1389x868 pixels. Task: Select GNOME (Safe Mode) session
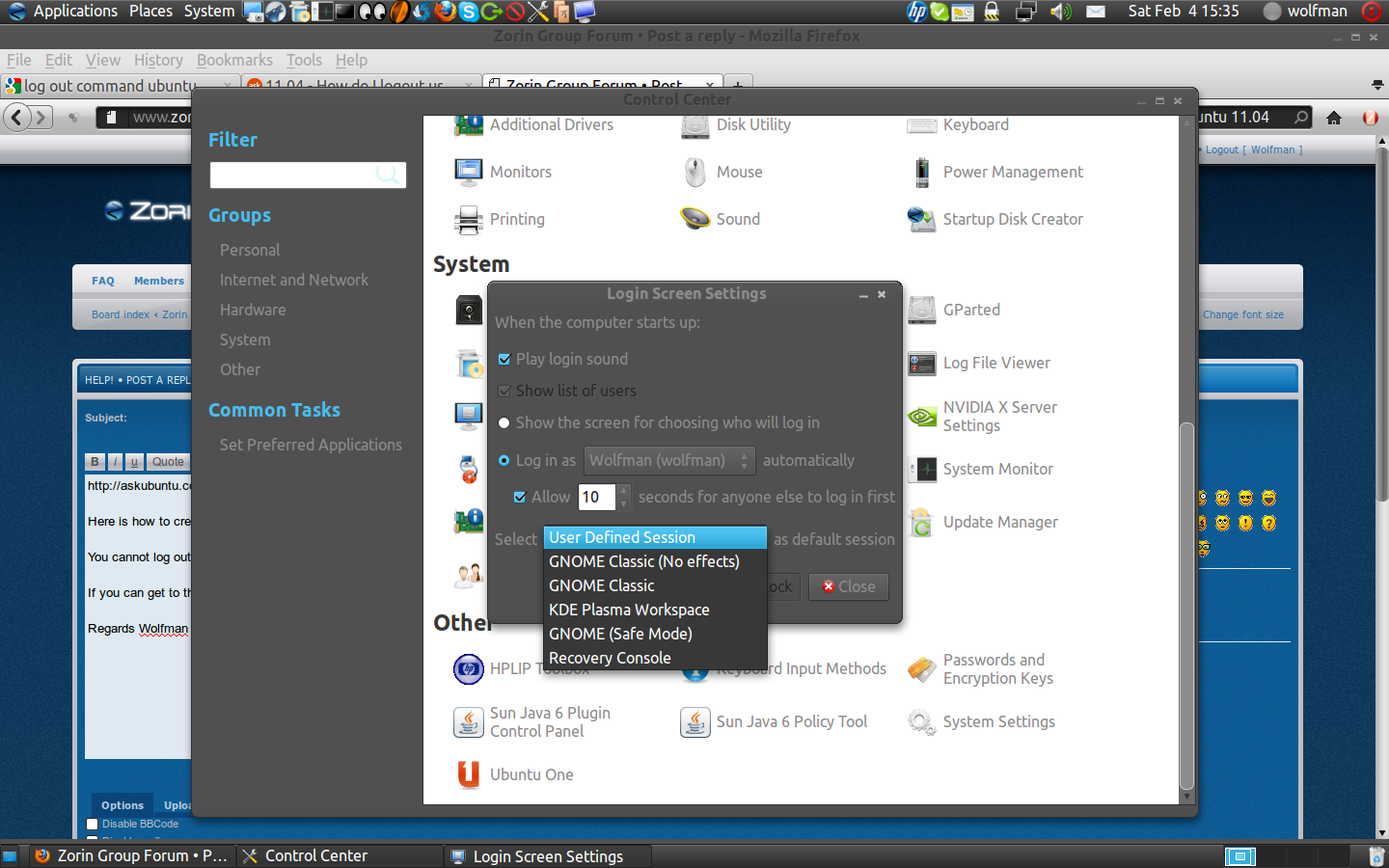655,634
